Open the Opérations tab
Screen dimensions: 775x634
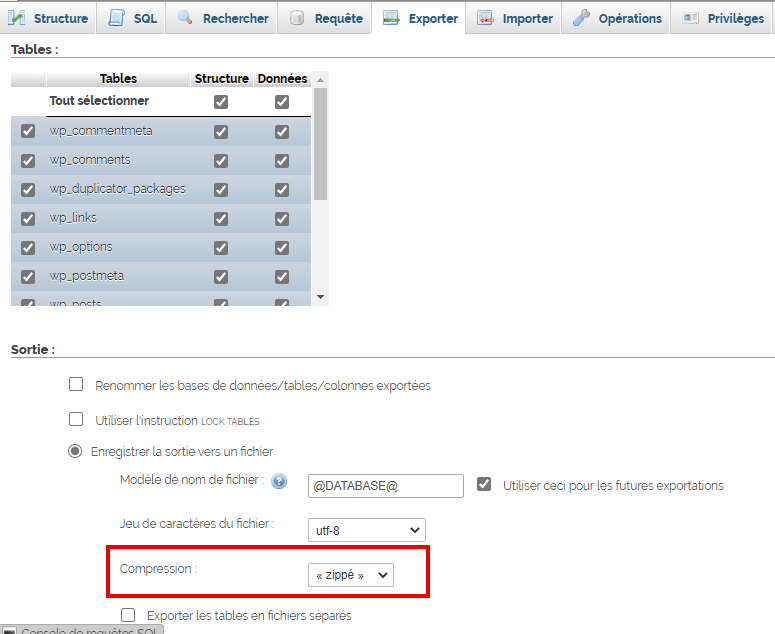click(x=616, y=18)
